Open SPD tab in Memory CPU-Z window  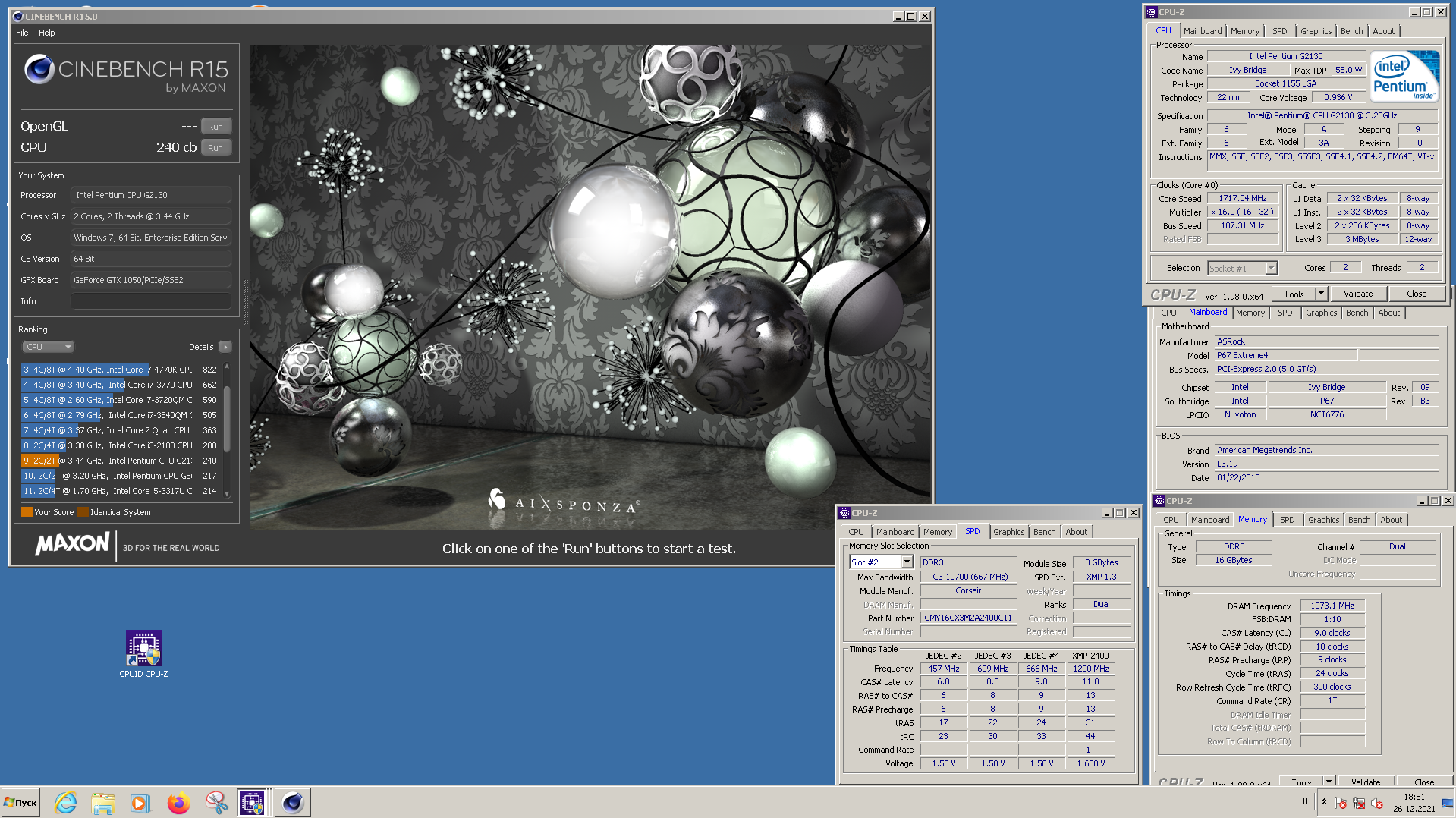click(x=1287, y=520)
